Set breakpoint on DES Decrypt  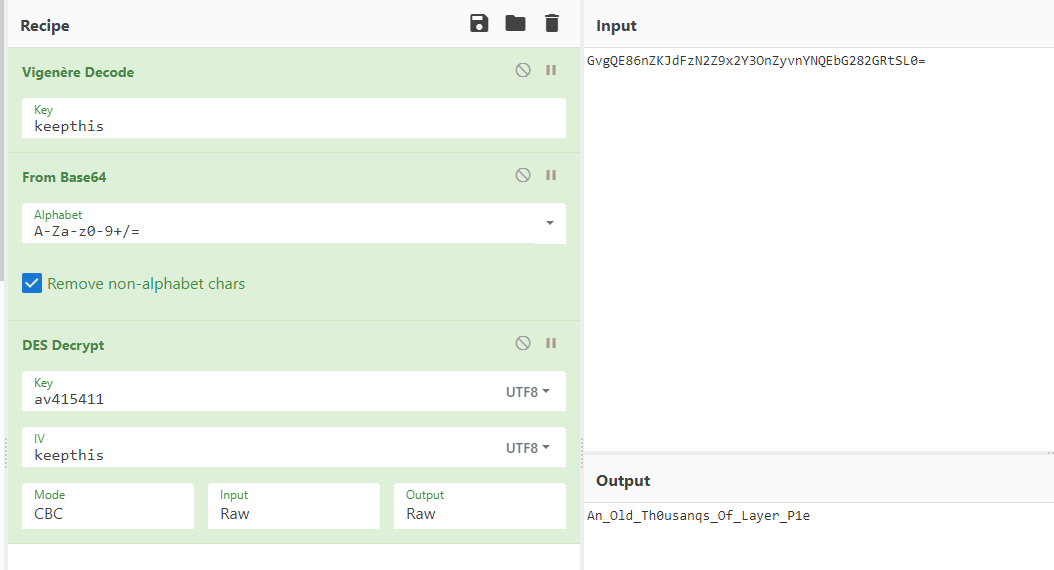tap(550, 344)
